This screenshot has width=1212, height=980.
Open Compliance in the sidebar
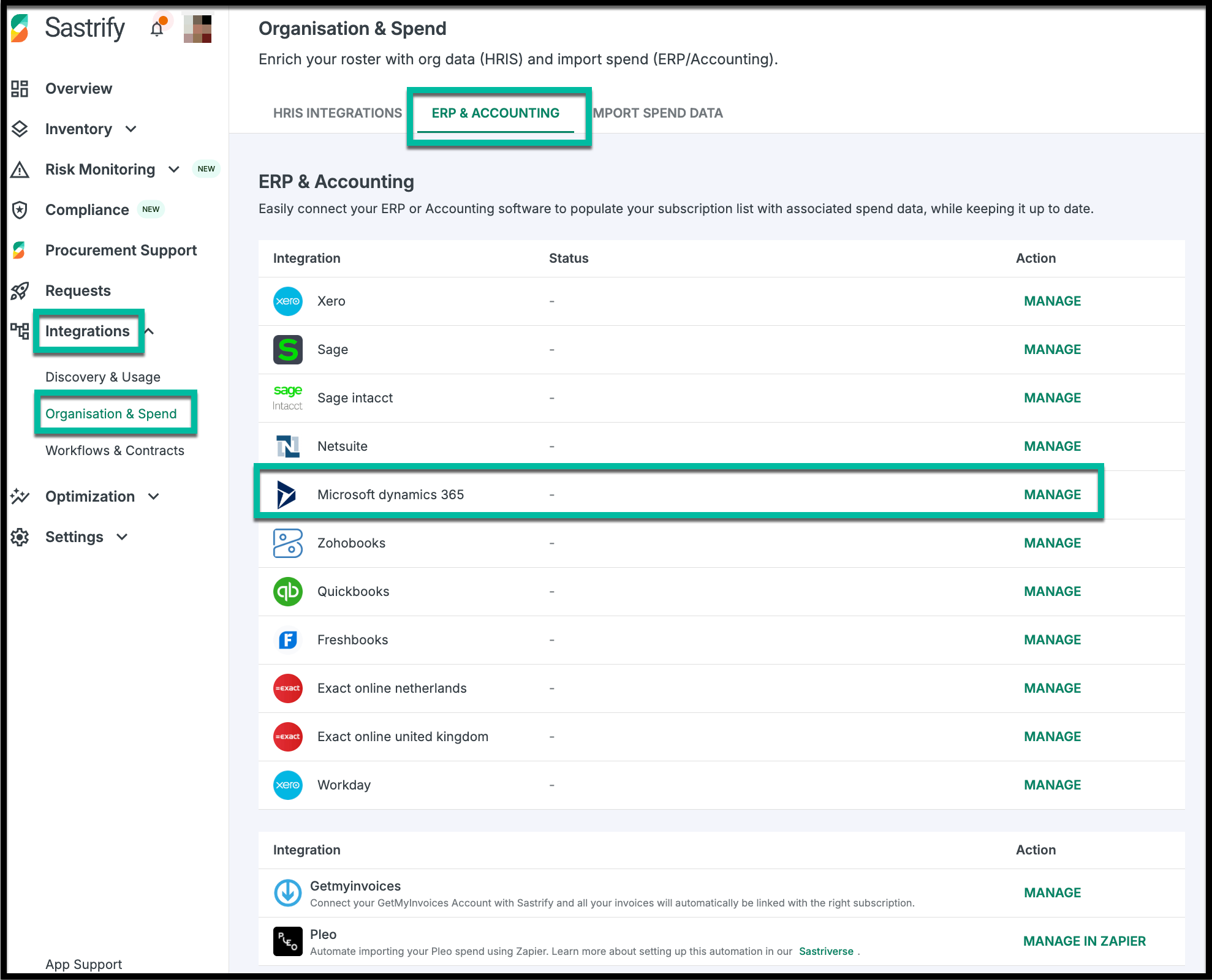tap(87, 210)
